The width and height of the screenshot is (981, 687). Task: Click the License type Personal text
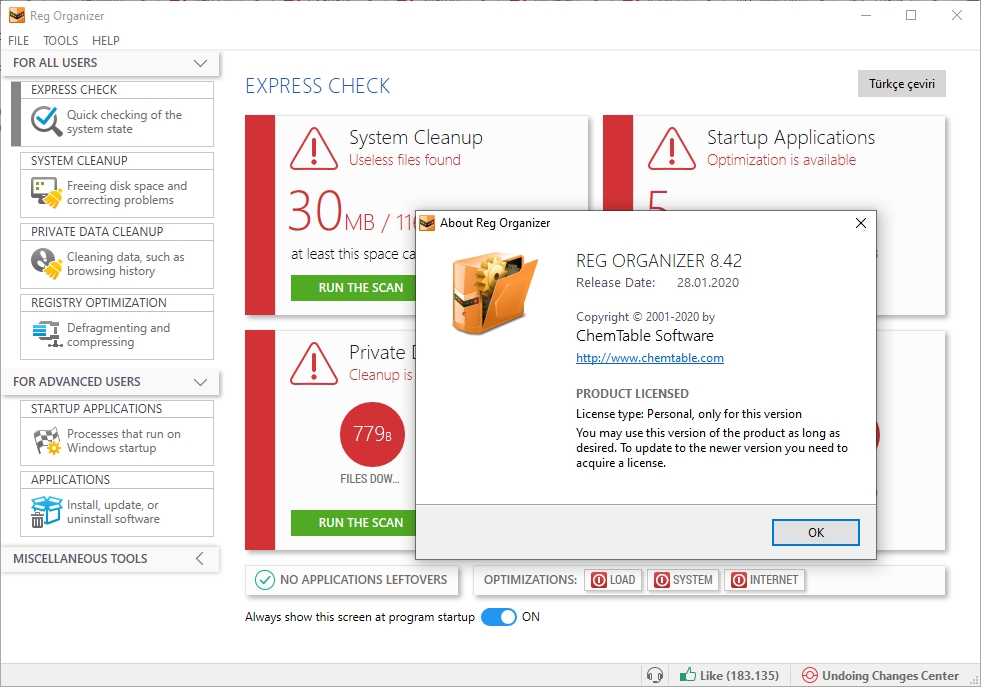(x=688, y=414)
